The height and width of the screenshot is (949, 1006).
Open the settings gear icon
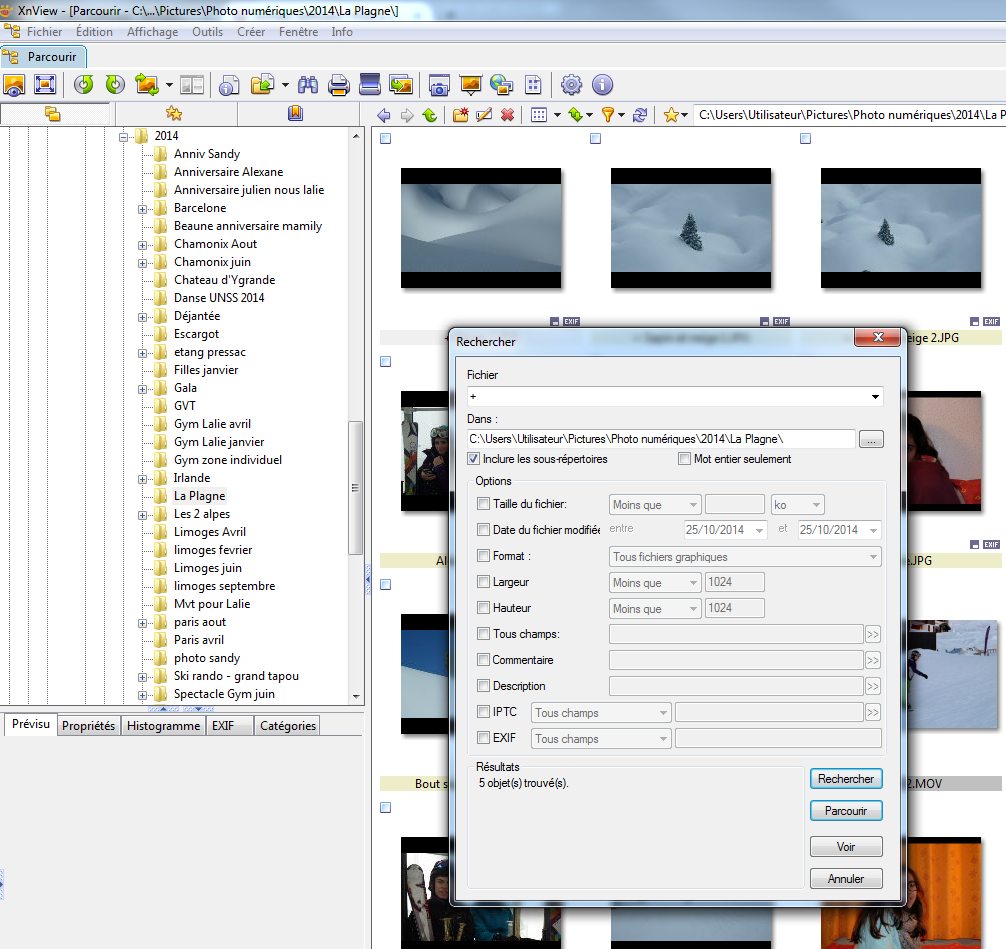[x=571, y=85]
